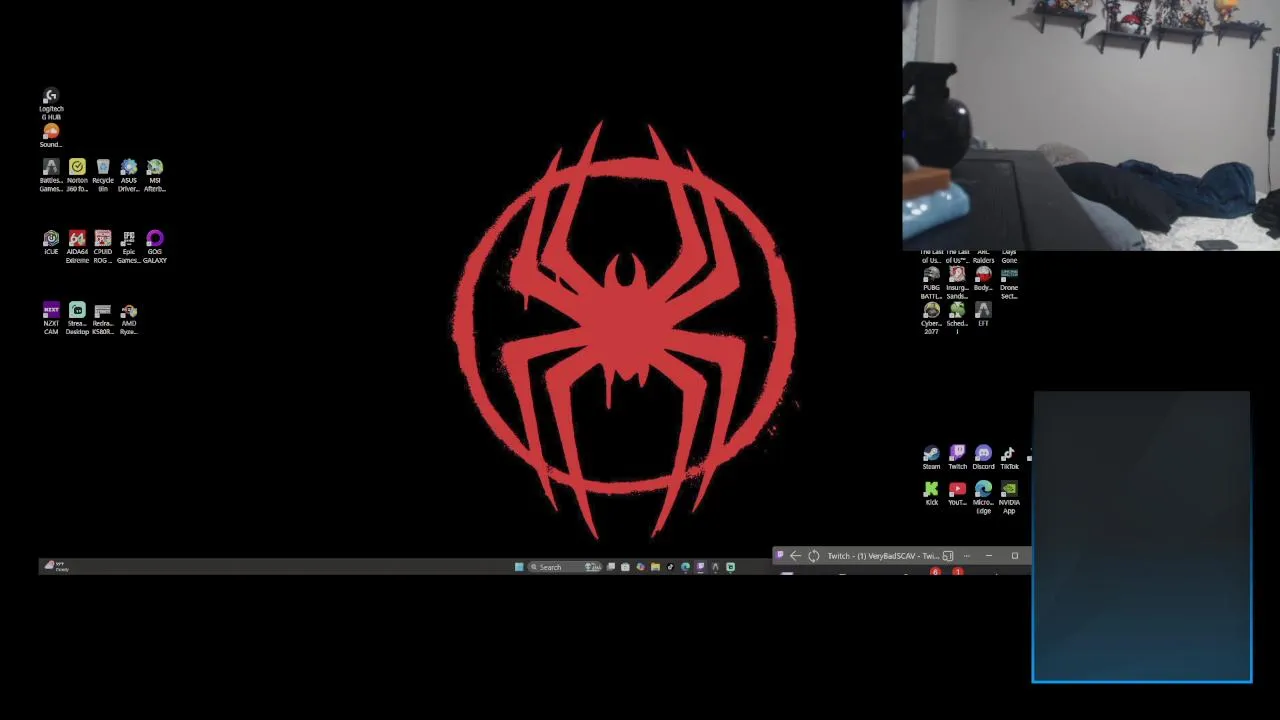Open the Twitch window more-options menu
Image resolution: width=1280 pixels, height=720 pixels.
[966, 556]
